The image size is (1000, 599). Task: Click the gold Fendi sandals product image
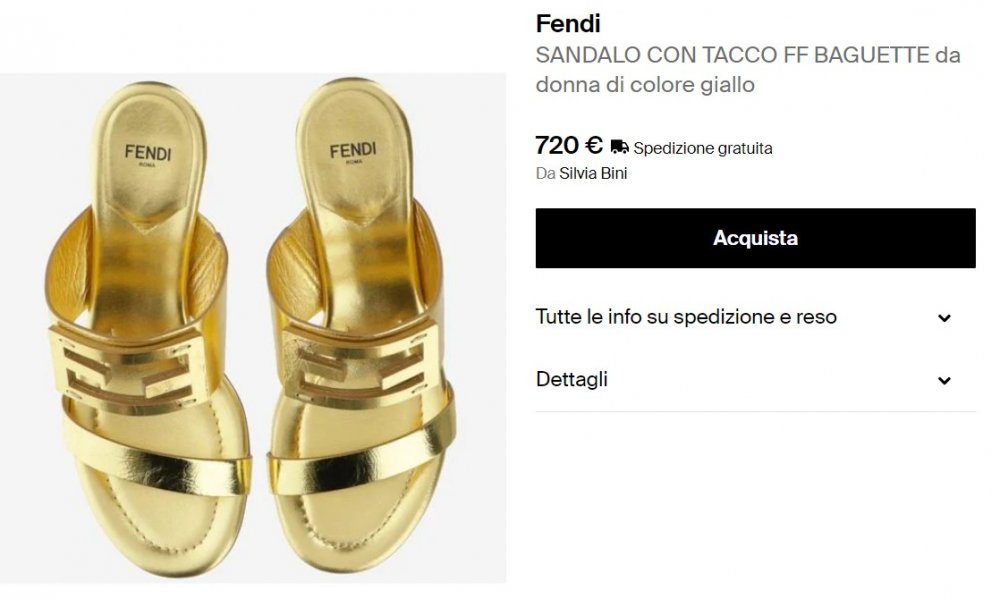pos(253,328)
